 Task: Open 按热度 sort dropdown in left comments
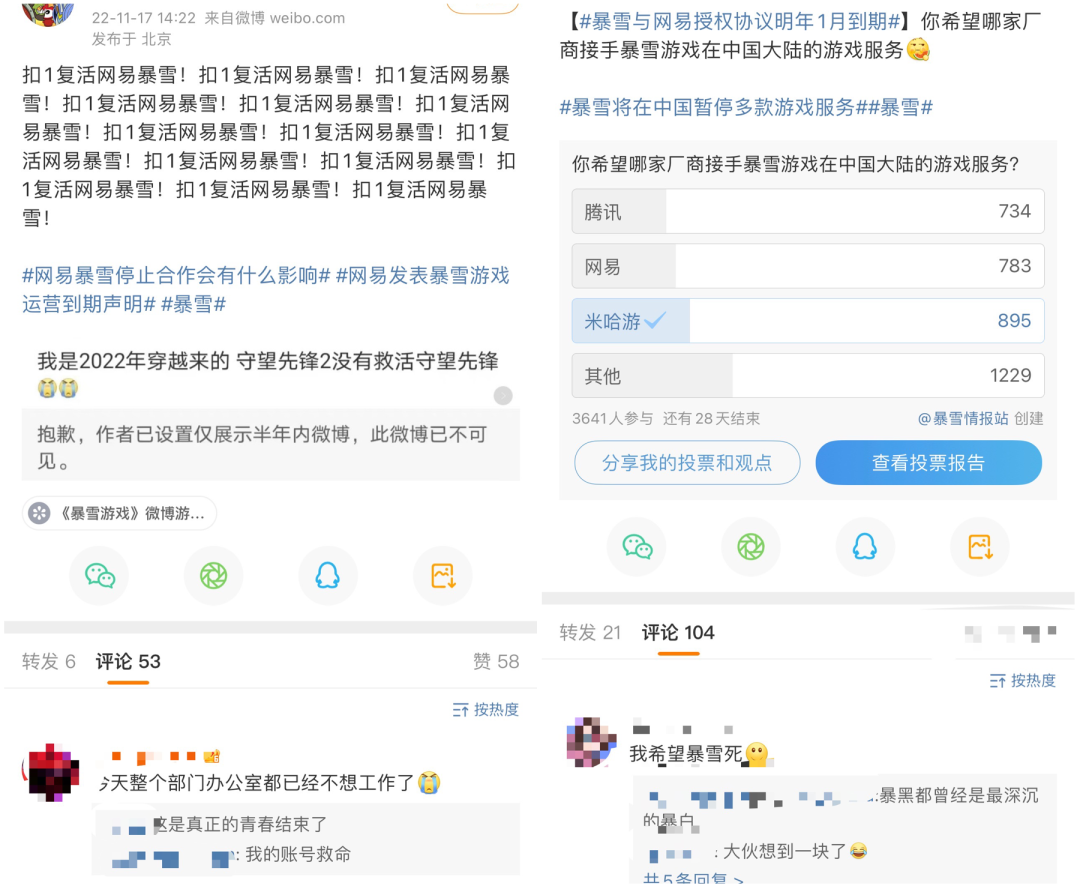486,709
